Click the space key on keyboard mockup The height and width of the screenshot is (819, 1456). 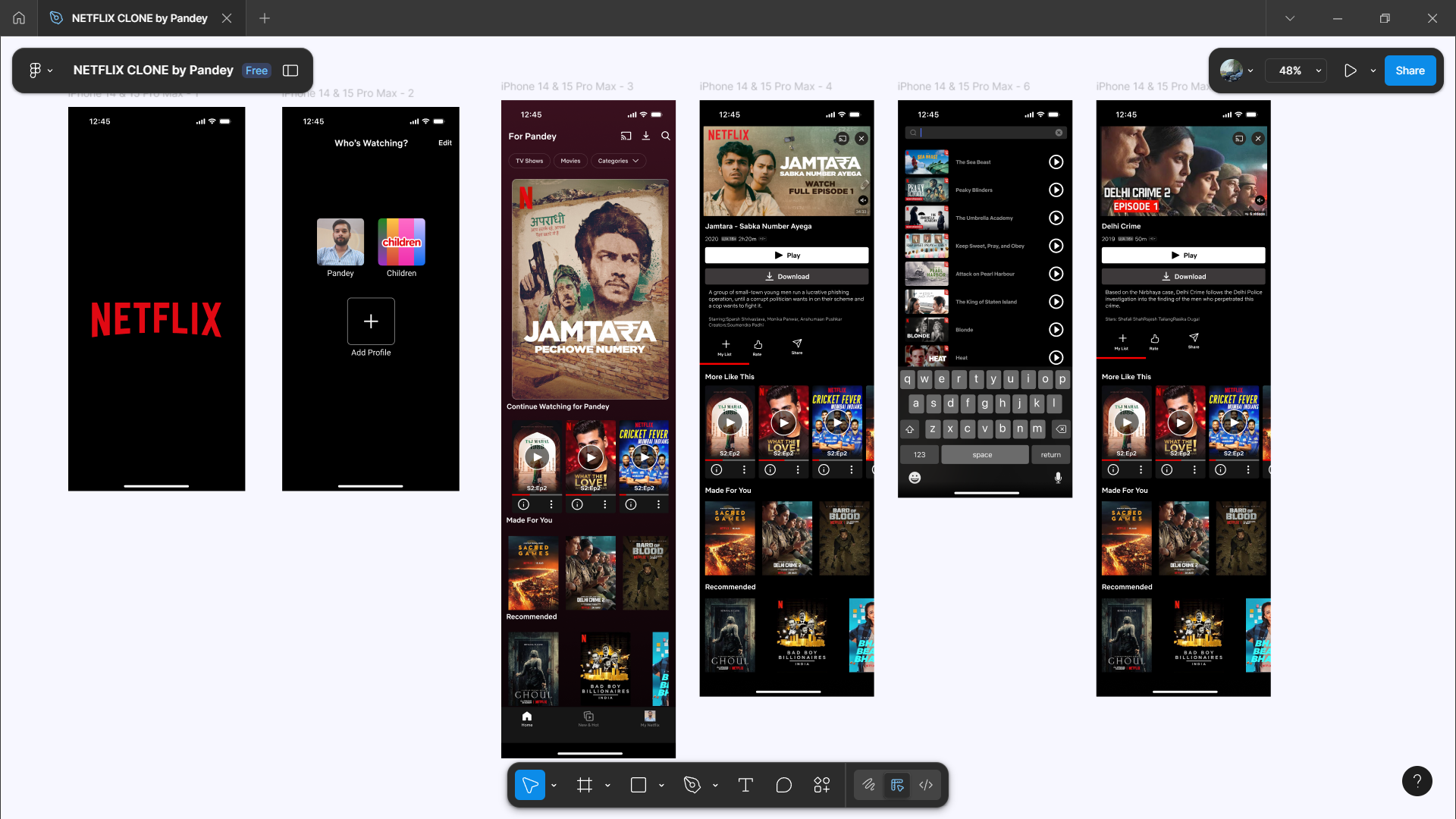tap(984, 455)
